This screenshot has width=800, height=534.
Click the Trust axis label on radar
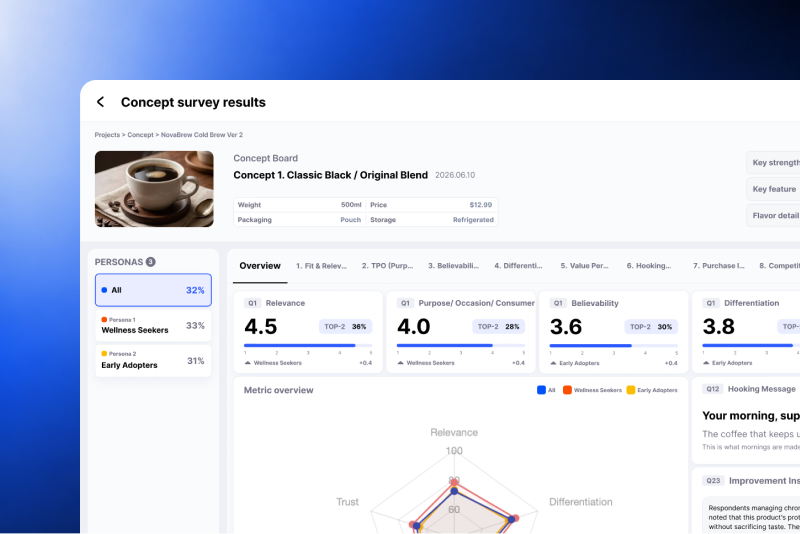347,502
